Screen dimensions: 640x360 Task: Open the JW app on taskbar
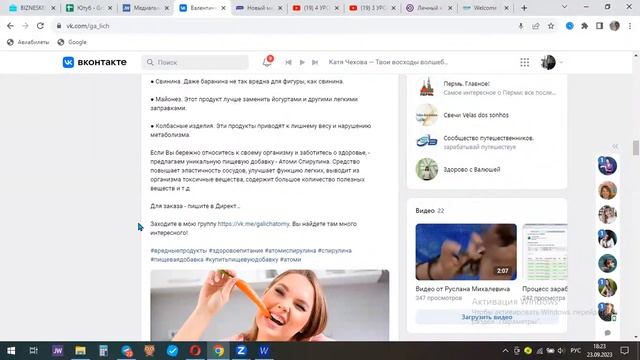click(x=58, y=351)
